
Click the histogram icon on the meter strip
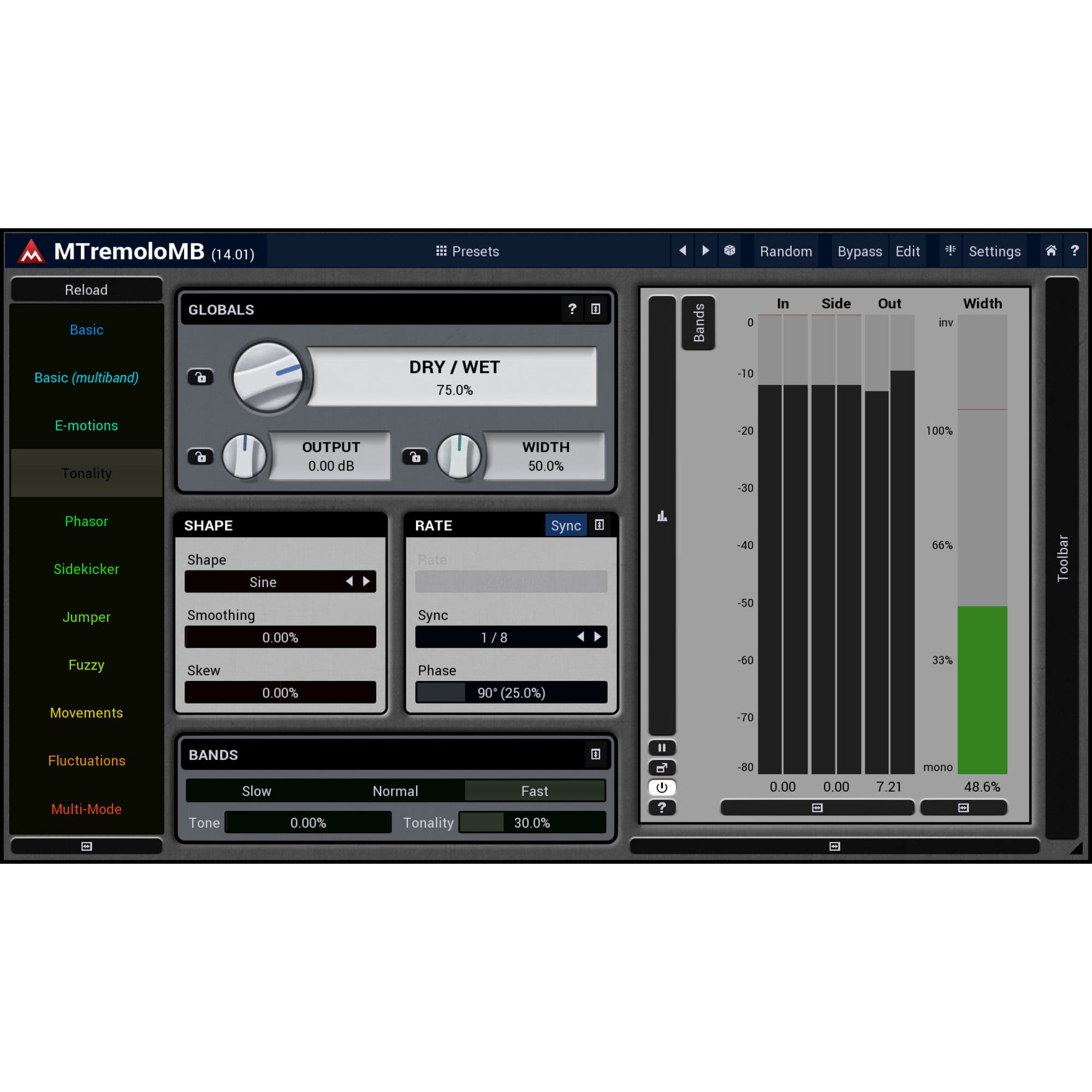662,515
